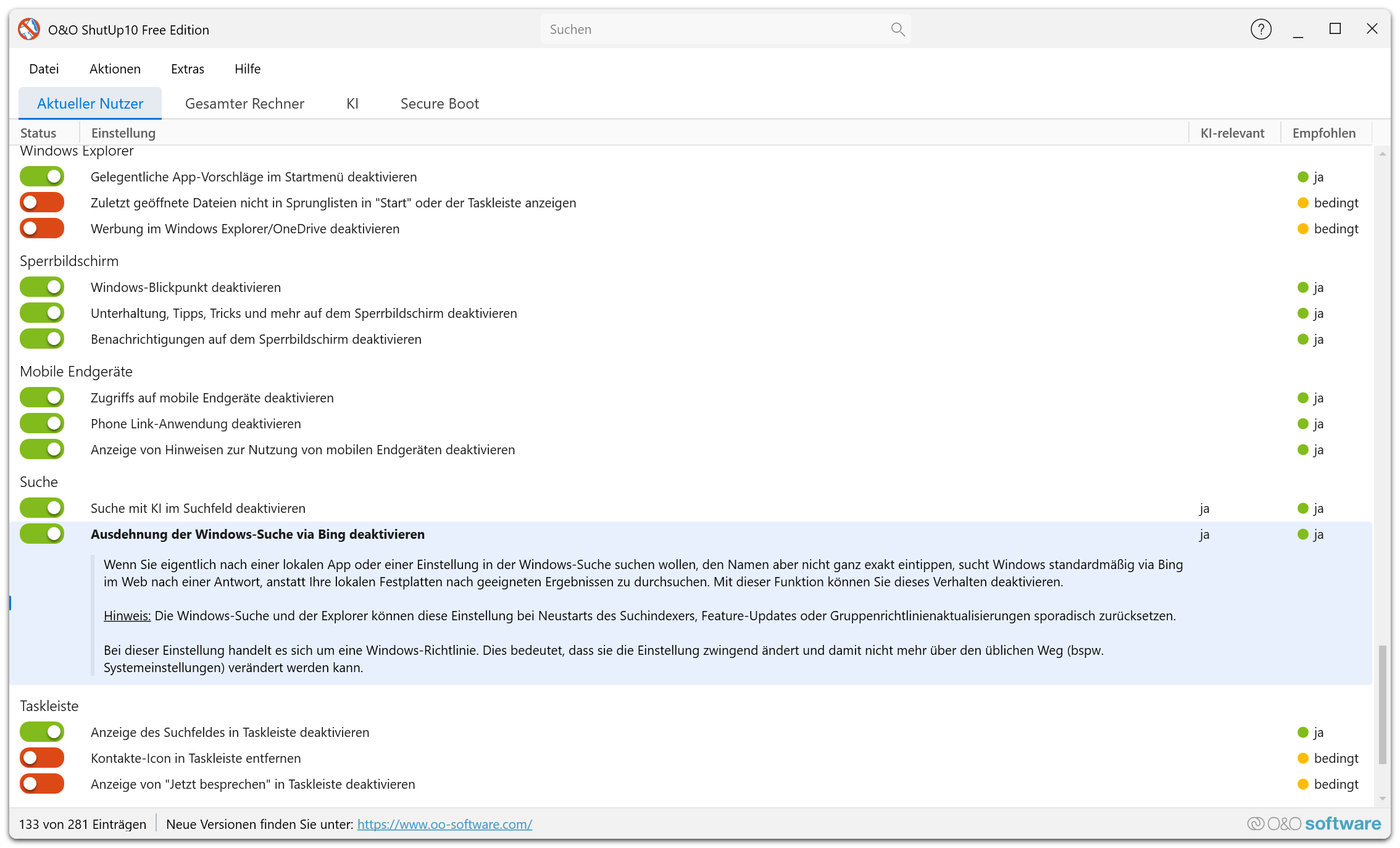Open the help question mark icon

click(1260, 29)
